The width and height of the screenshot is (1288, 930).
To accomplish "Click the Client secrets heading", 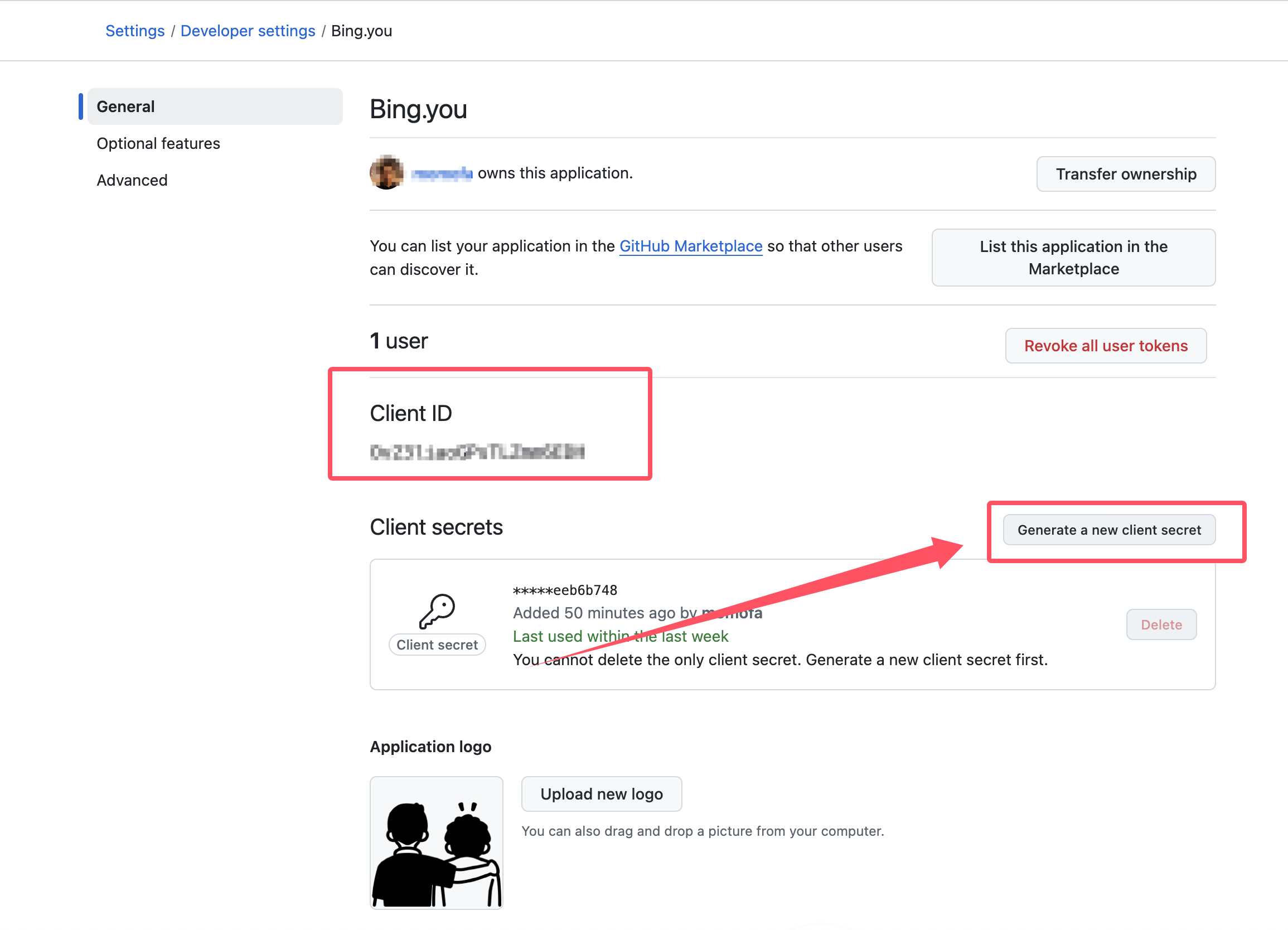I will (436, 527).
